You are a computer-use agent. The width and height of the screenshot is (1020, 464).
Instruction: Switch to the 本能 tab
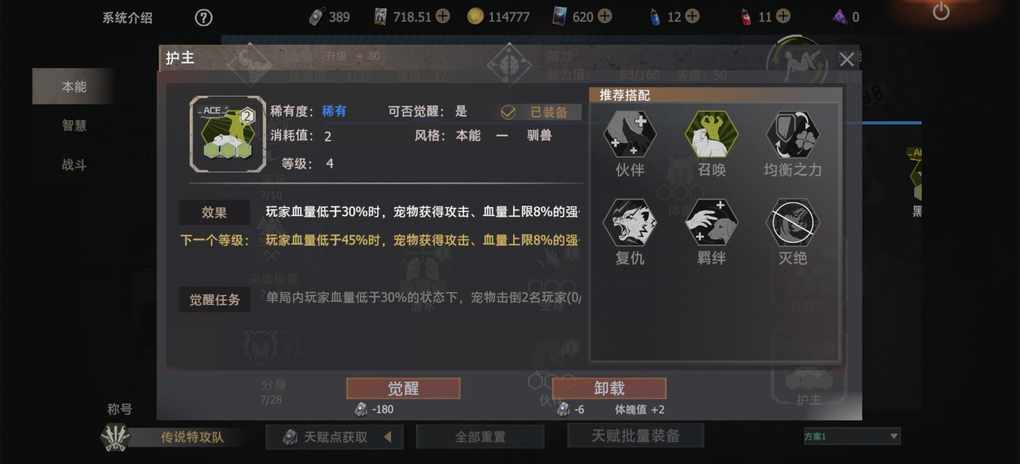coord(74,86)
